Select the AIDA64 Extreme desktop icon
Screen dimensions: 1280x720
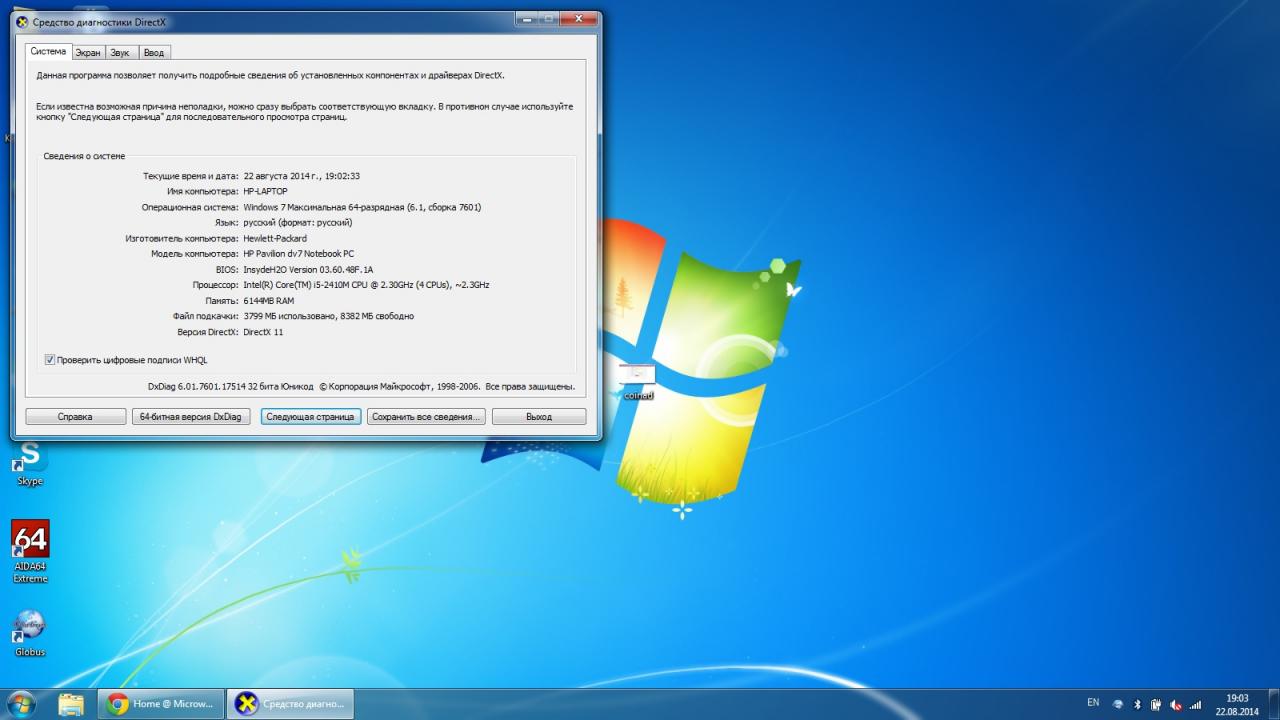[x=30, y=551]
